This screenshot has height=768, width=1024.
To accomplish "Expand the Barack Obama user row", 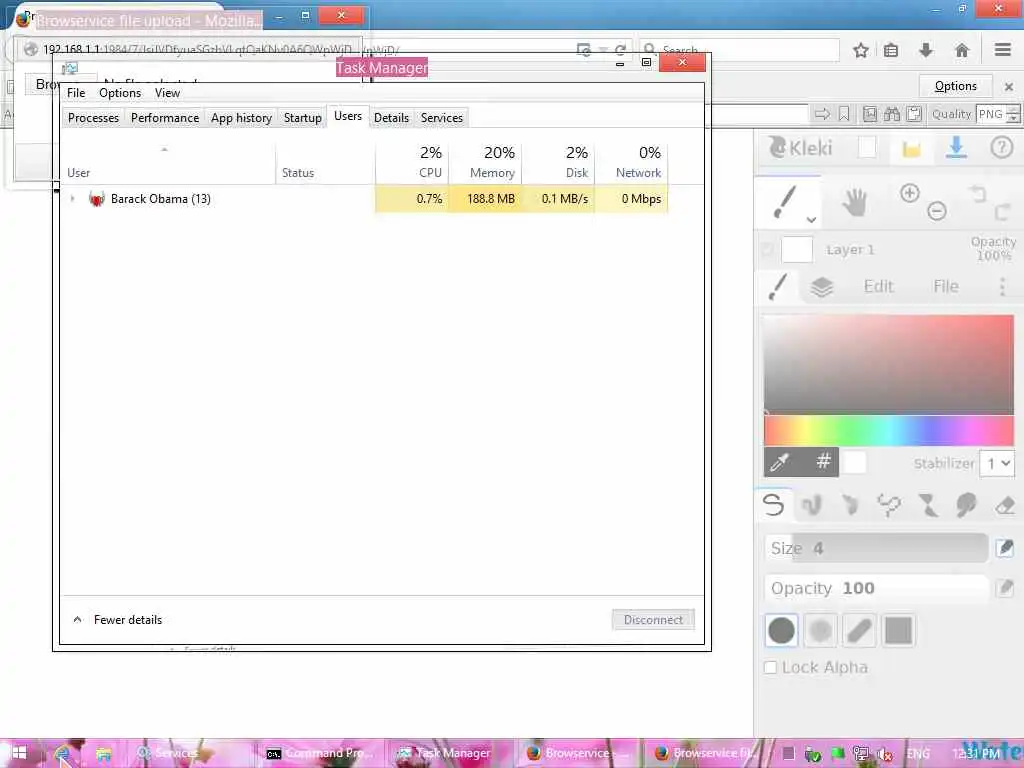I will (x=72, y=199).
